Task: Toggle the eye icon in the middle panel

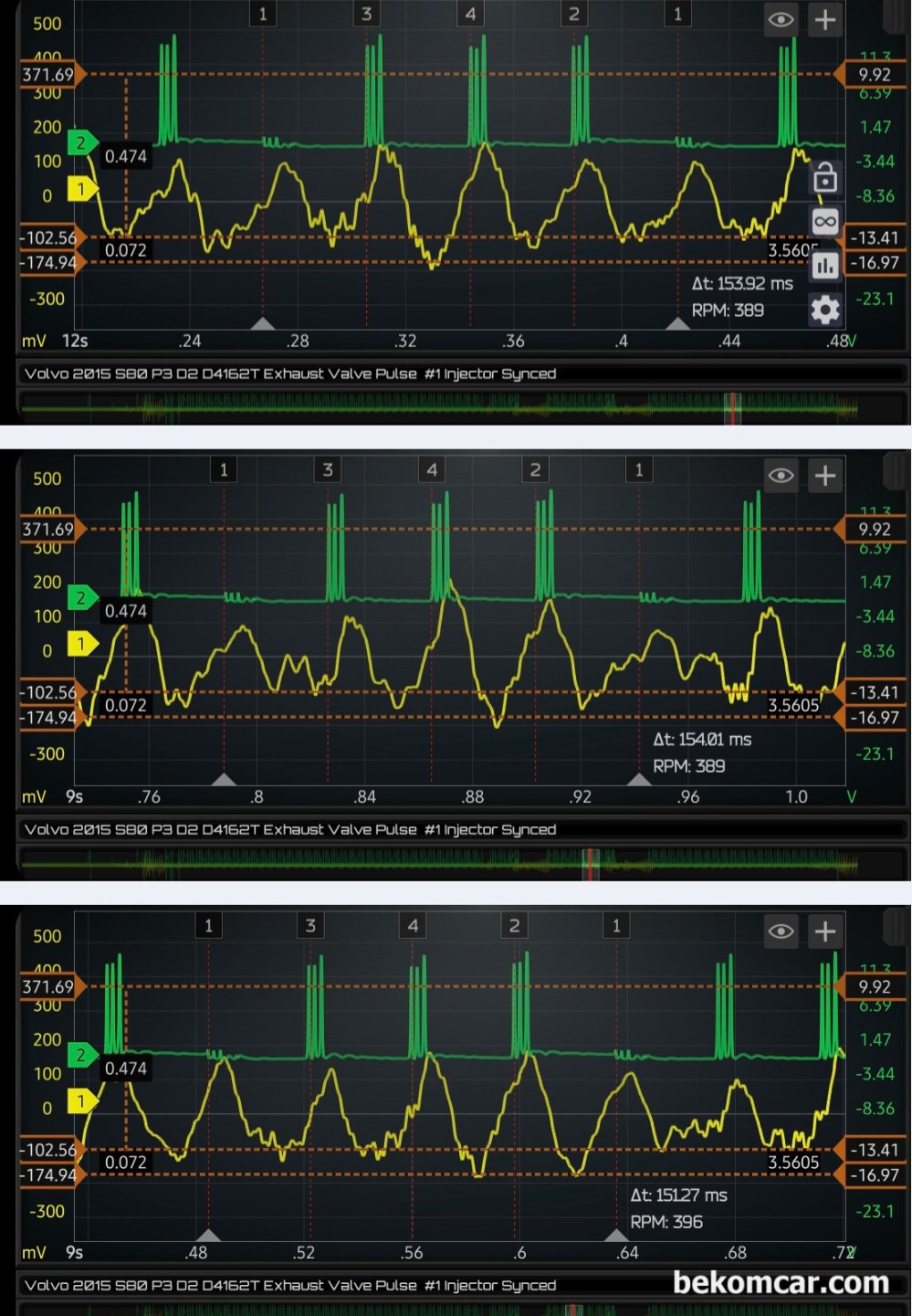Action: point(781,475)
